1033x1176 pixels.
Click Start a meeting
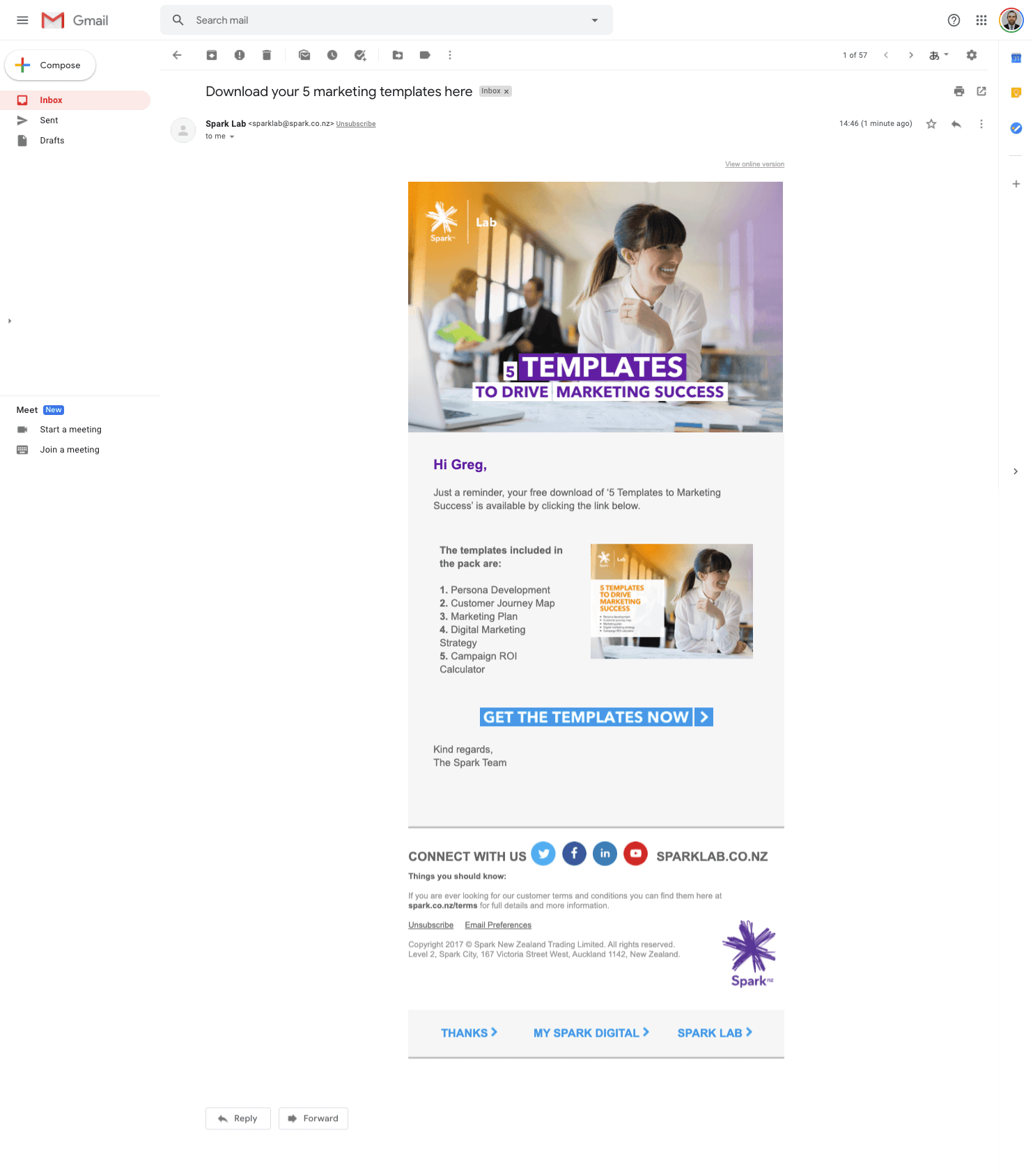70,430
